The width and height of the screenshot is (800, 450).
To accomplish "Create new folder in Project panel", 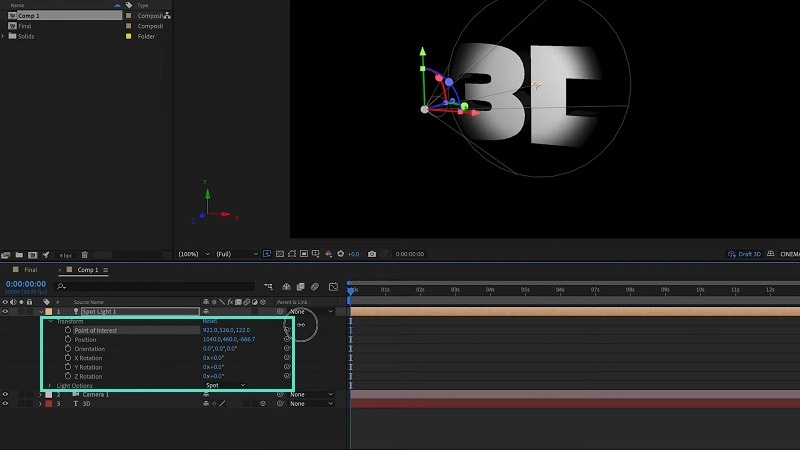I will tap(19, 255).
